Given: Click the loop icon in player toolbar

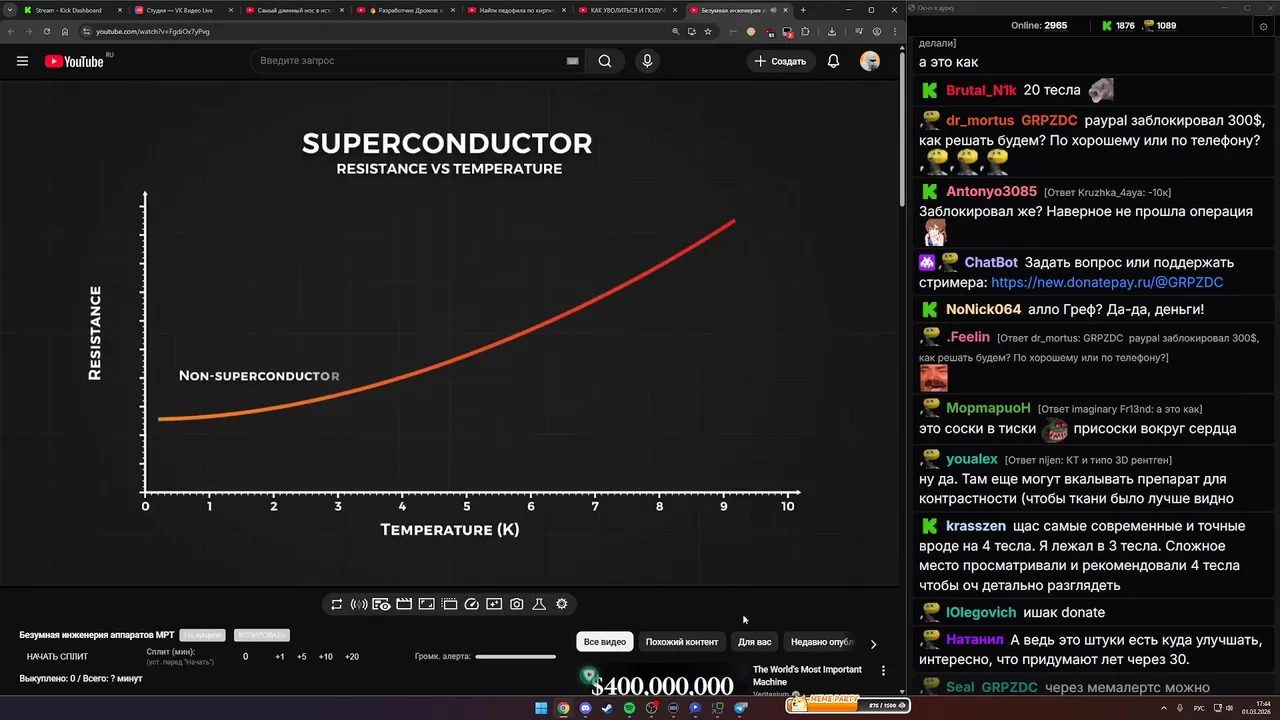Looking at the screenshot, I should [337, 604].
